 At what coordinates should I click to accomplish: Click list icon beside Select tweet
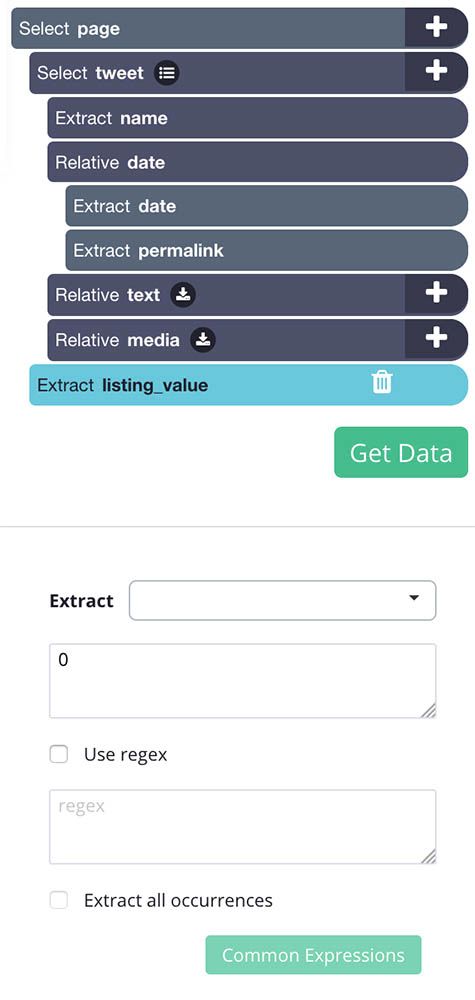(166, 73)
